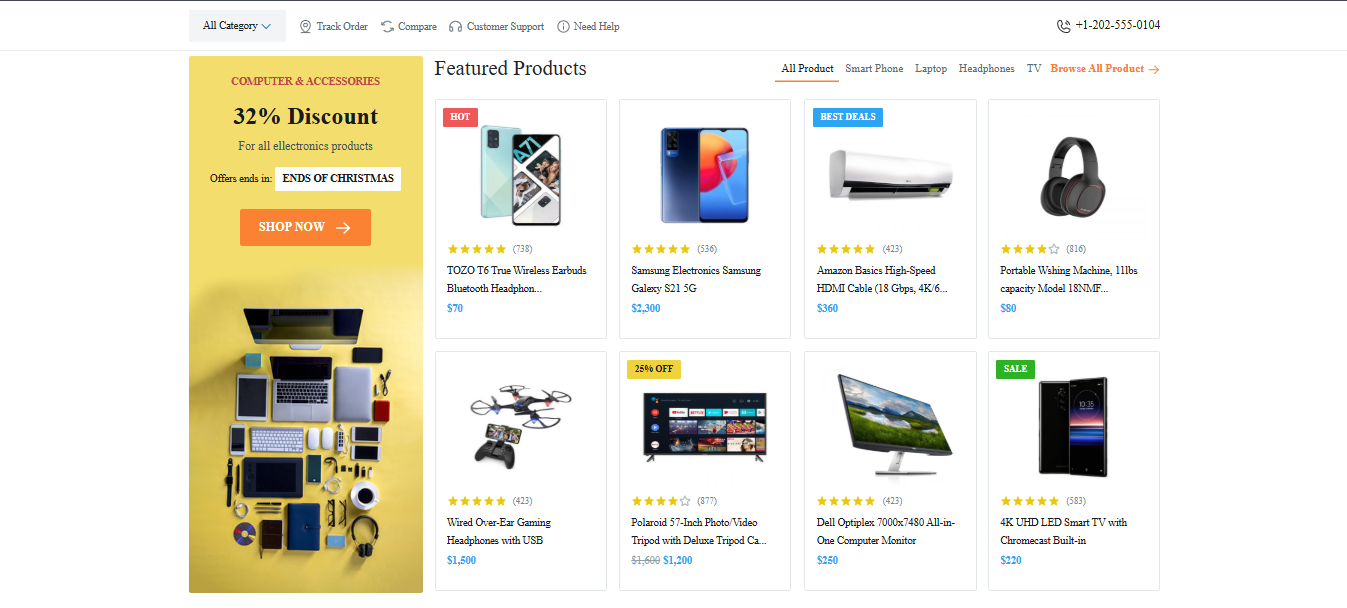Viewport: 1347px width, 608px height.
Task: Open the Samsung Galaxy S21 5G product title
Action: tap(696, 279)
